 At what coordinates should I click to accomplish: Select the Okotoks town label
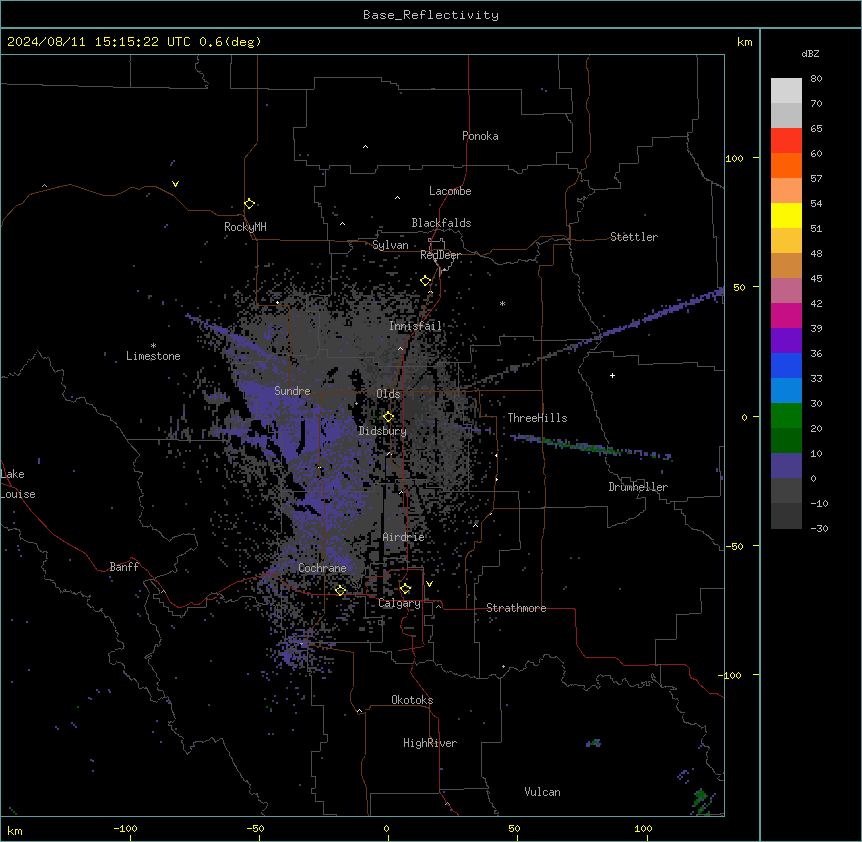pos(412,700)
